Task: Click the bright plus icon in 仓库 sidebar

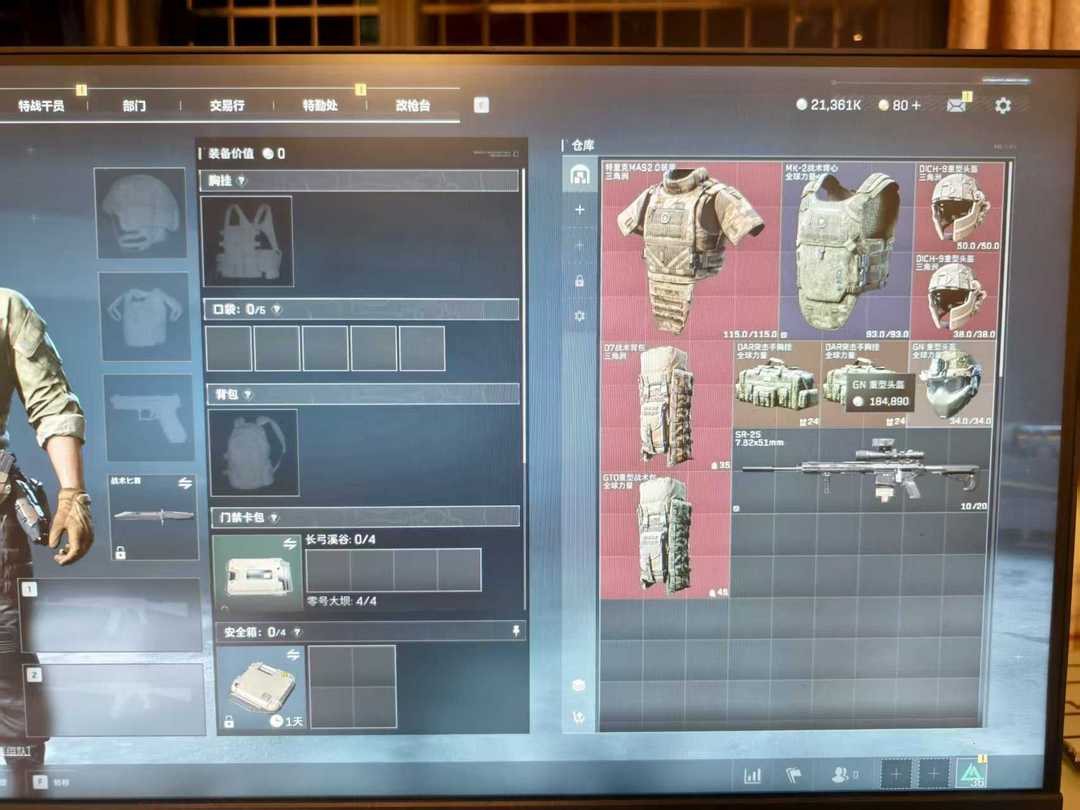Action: click(580, 209)
